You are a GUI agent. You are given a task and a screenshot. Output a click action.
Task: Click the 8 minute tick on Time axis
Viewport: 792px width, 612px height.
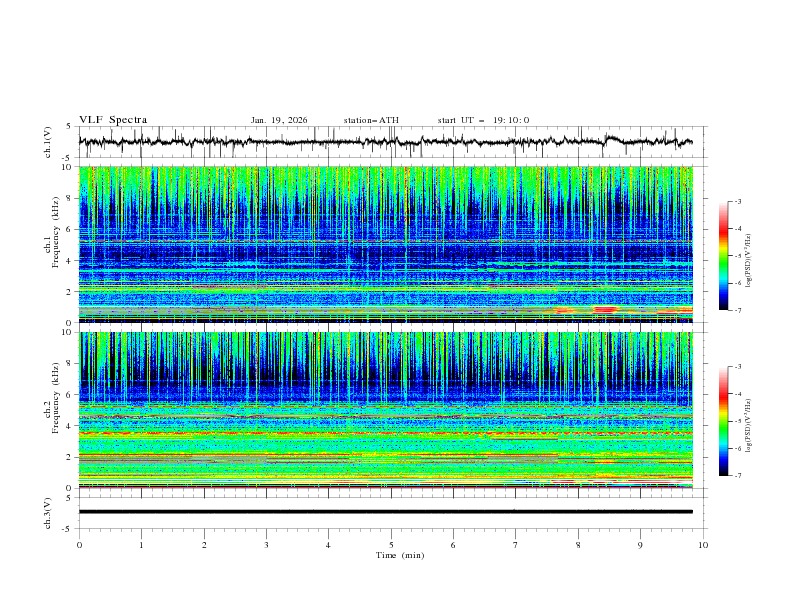click(578, 545)
